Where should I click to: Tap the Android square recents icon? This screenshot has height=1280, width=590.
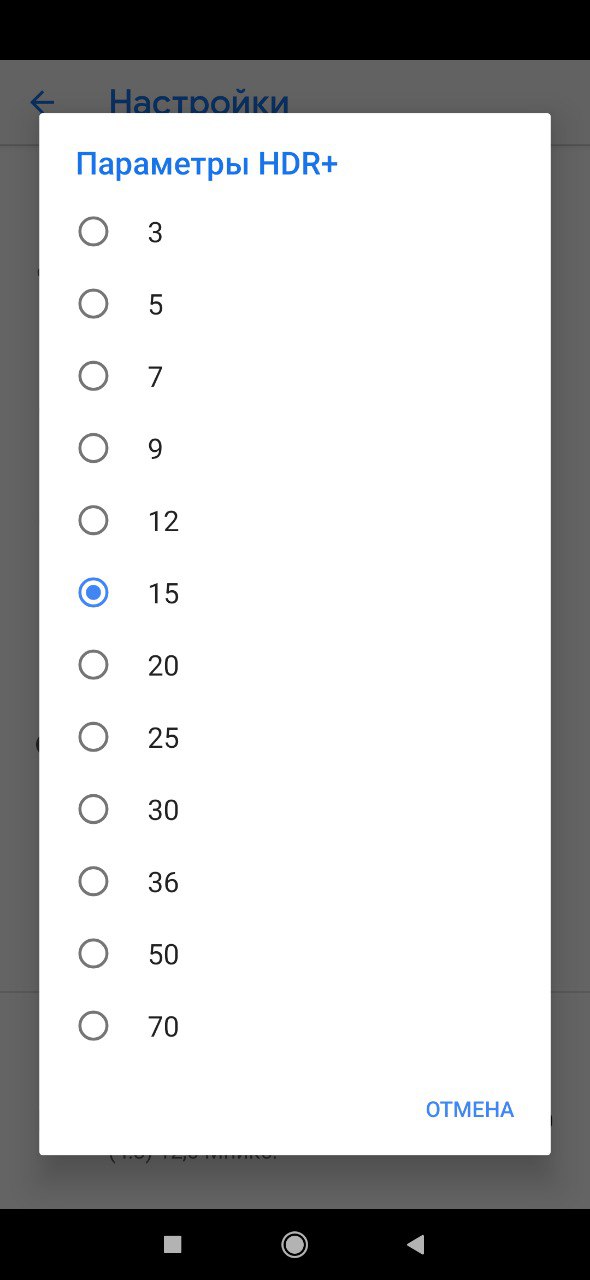173,1244
